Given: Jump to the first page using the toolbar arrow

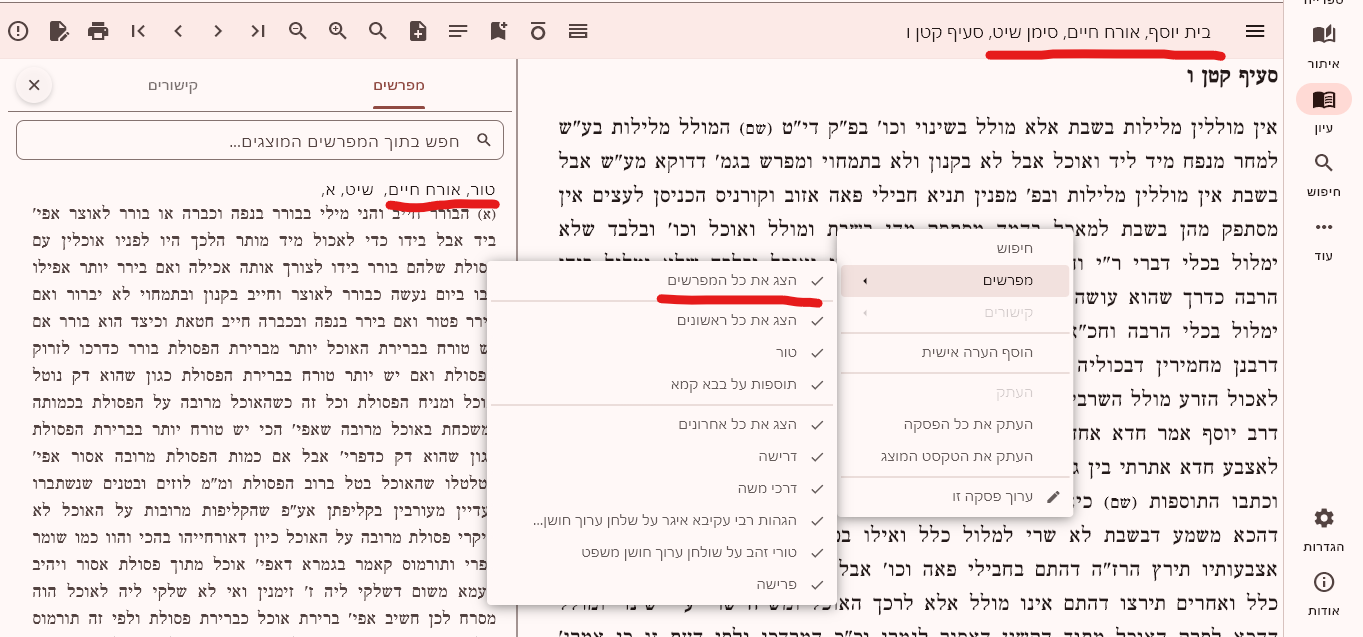Looking at the screenshot, I should pyautogui.click(x=138, y=31).
